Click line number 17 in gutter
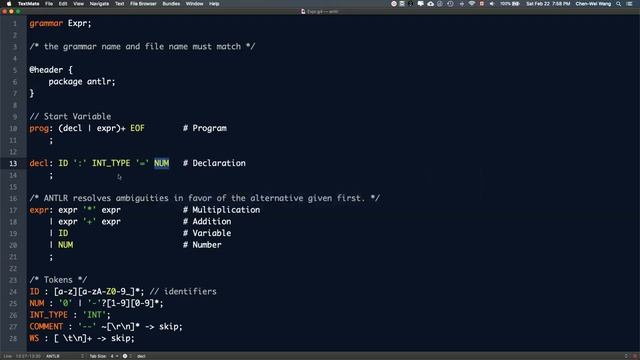Viewport: 640px width, 360px height. 13,210
